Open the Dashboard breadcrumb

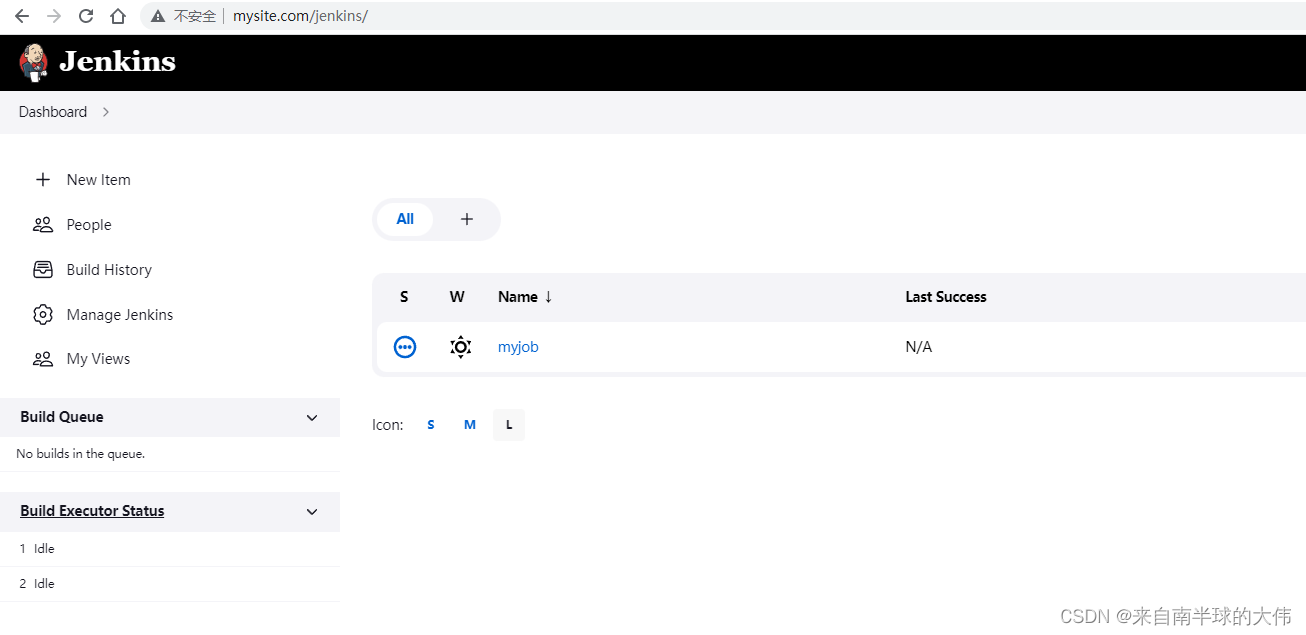53,112
